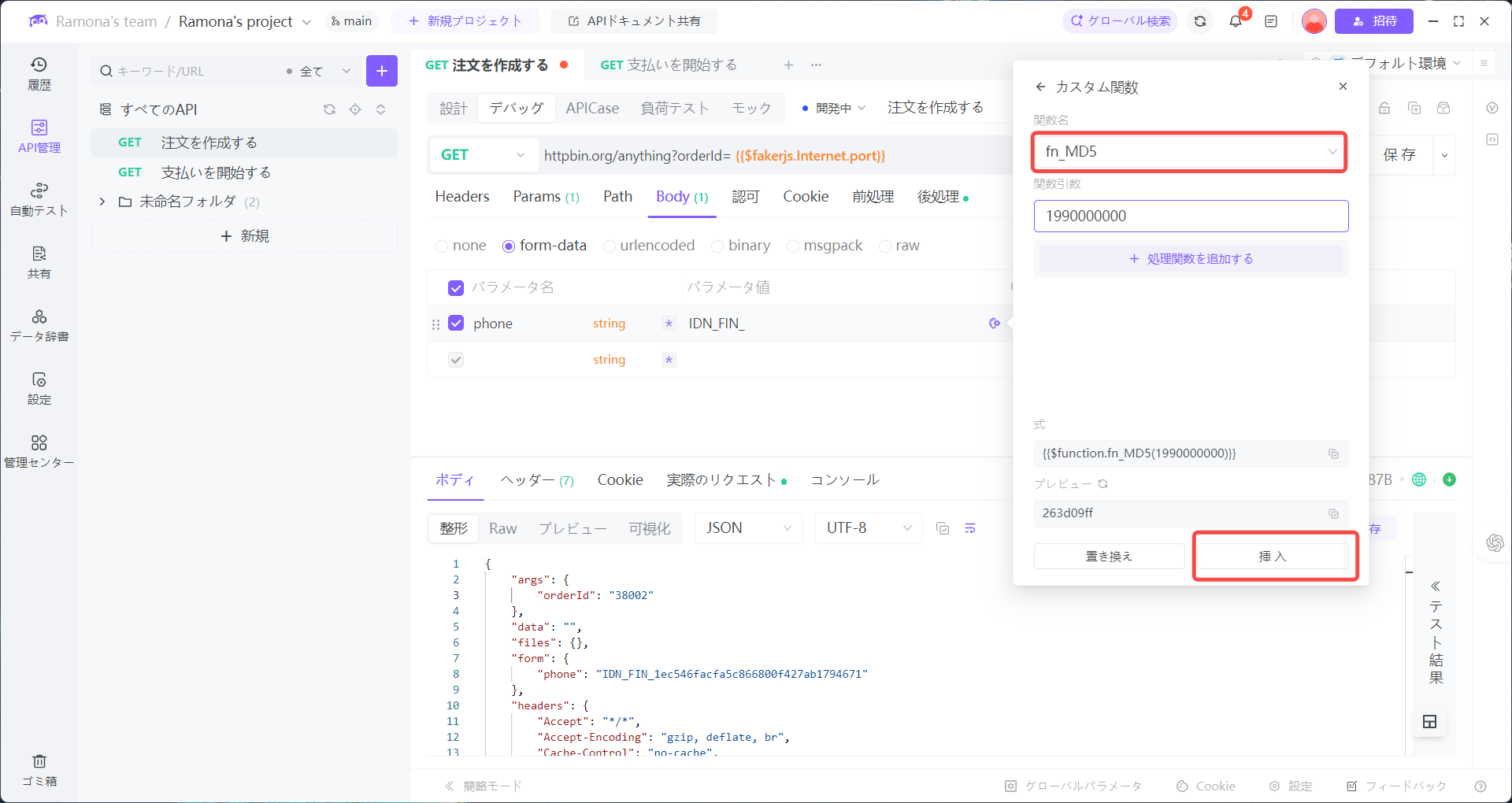Uncheck the phone parameter checkbox
1512x803 pixels.
(456, 323)
